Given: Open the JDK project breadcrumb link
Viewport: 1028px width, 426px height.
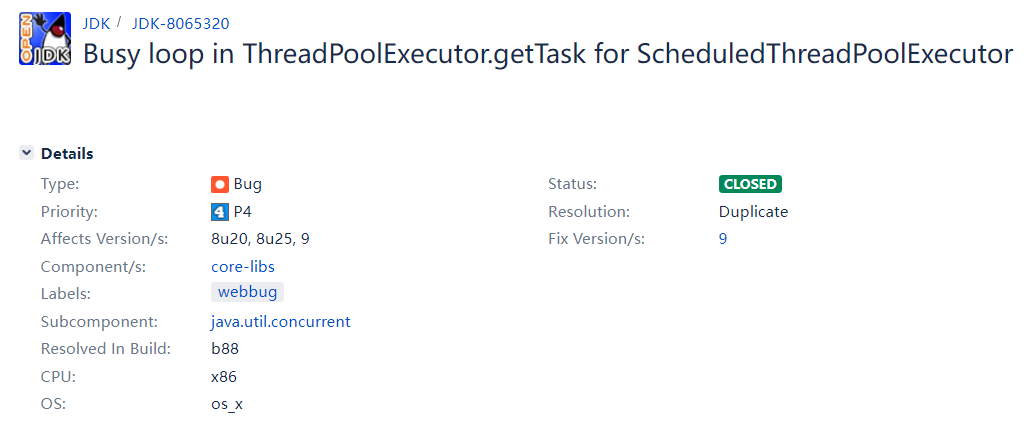Looking at the screenshot, I should (x=96, y=23).
